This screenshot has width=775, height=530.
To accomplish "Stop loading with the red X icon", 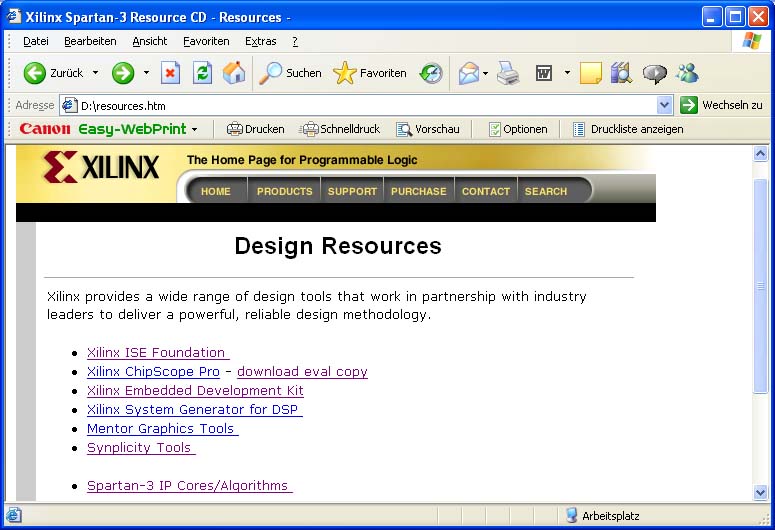I will coord(170,73).
